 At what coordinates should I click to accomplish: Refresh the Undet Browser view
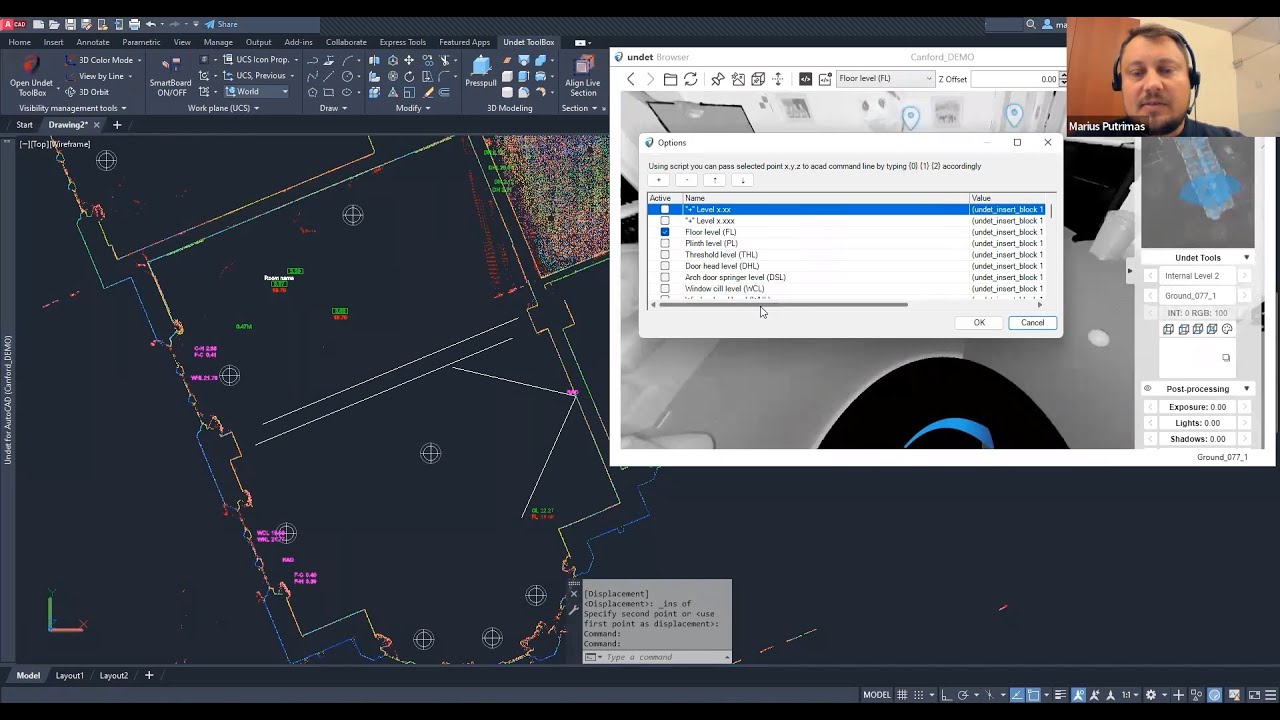click(690, 79)
